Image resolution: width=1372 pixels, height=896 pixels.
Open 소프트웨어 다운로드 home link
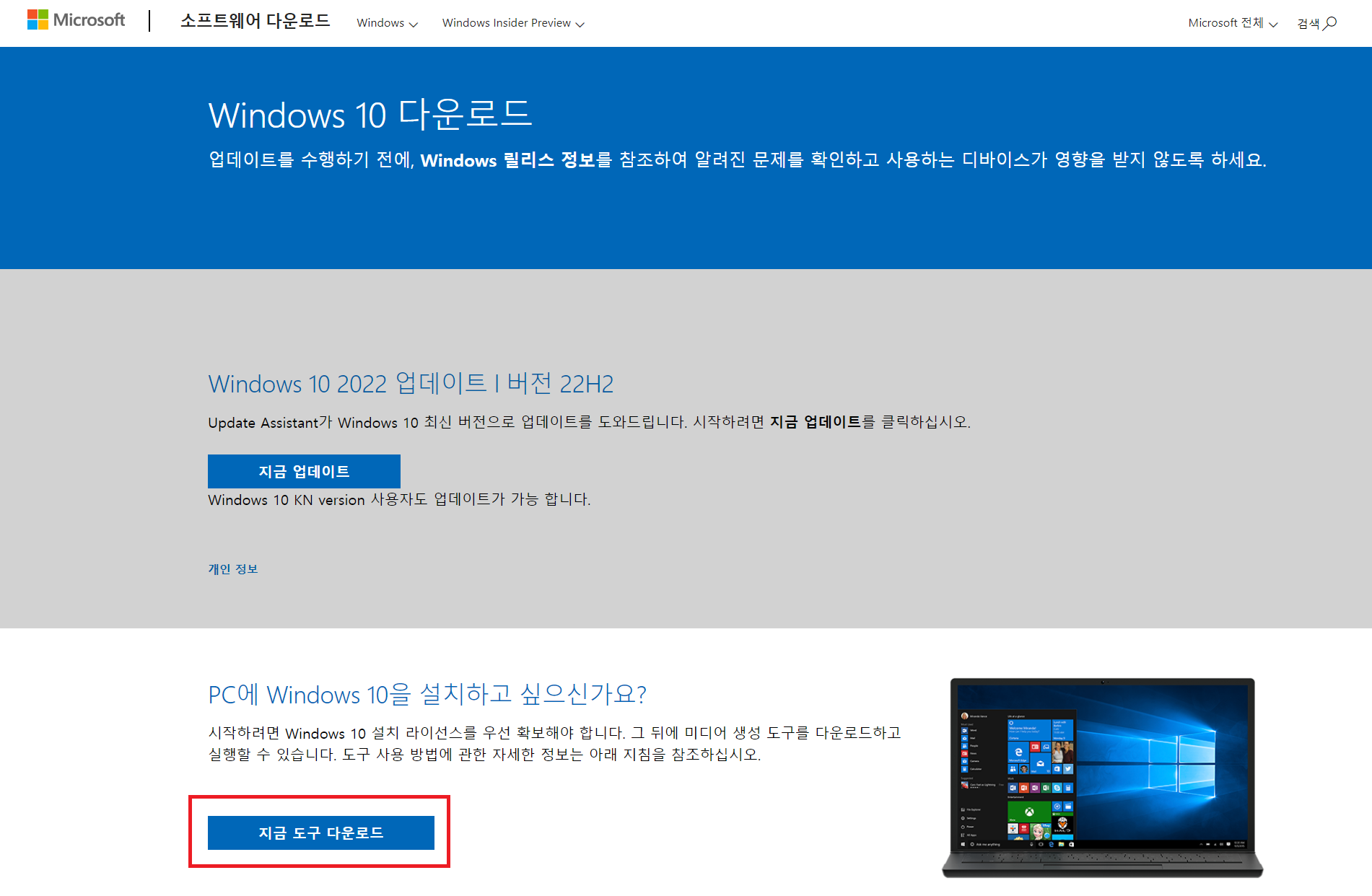point(255,21)
